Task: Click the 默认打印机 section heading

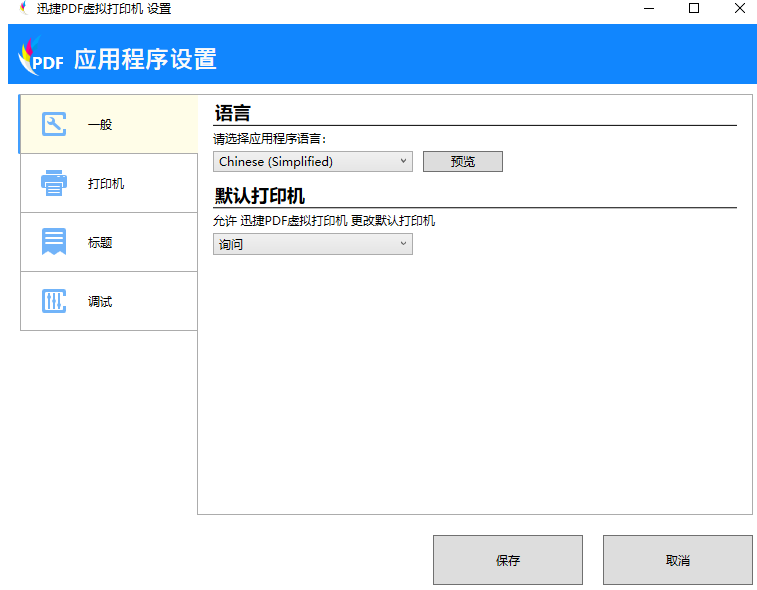Action: point(260,196)
